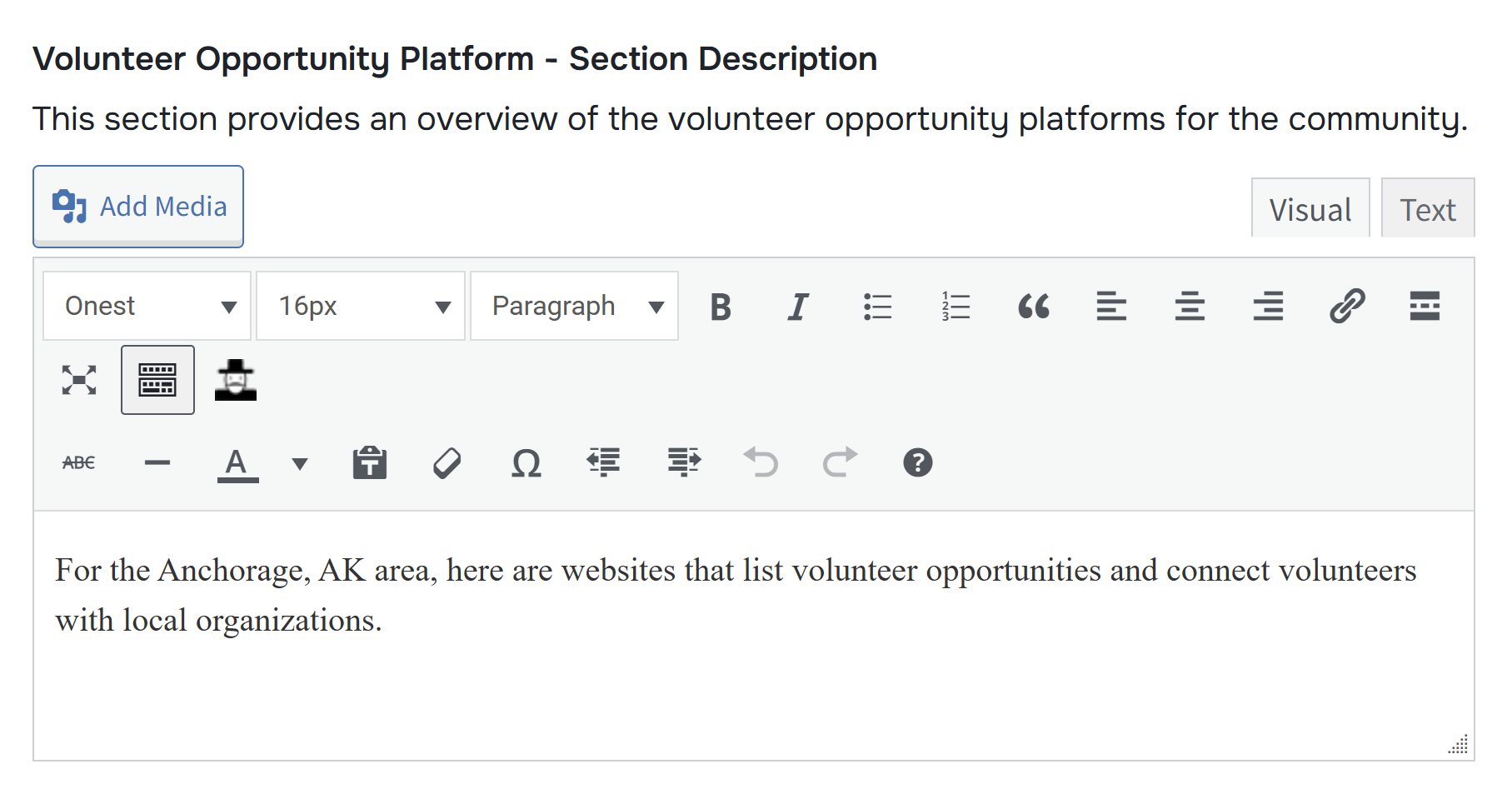This screenshot has width=1512, height=789.
Task: Insert special character (omega icon)
Action: pos(526,462)
